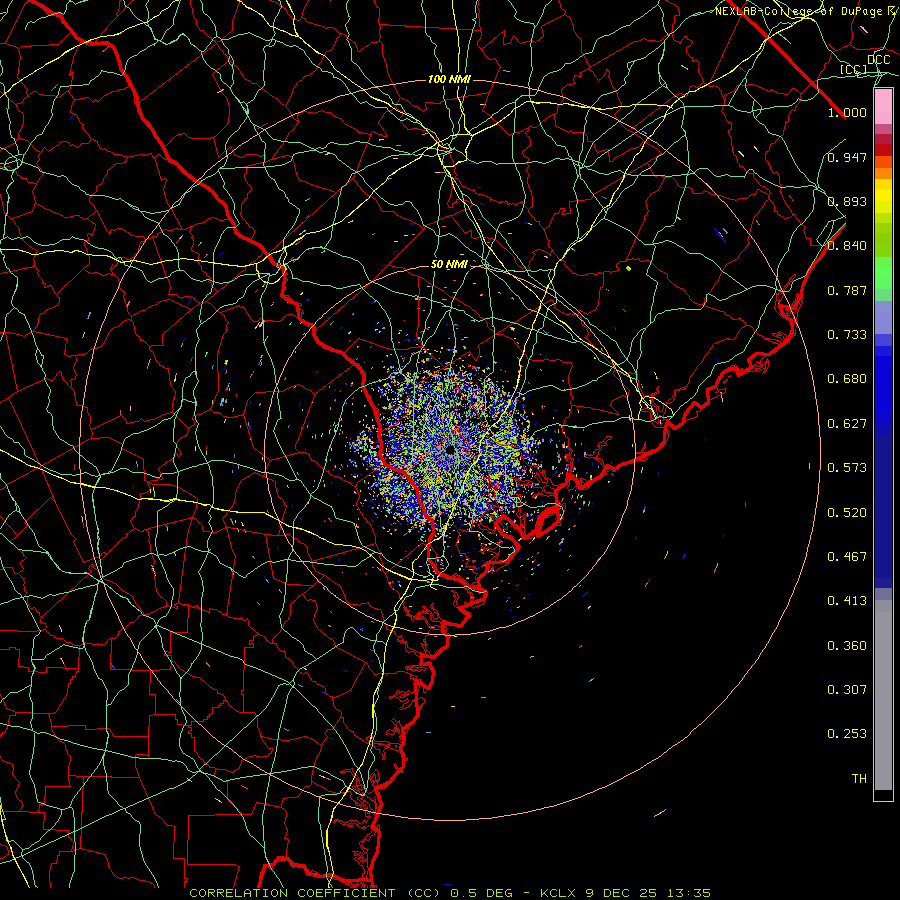Click the 0.413 legend value label
This screenshot has height=900, width=900.
click(847, 601)
